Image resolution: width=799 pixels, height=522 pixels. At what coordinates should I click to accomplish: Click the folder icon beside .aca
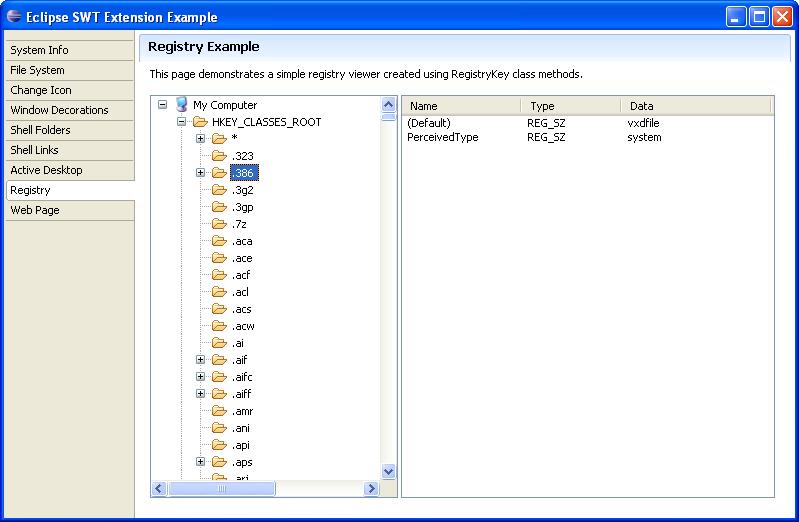pos(219,241)
